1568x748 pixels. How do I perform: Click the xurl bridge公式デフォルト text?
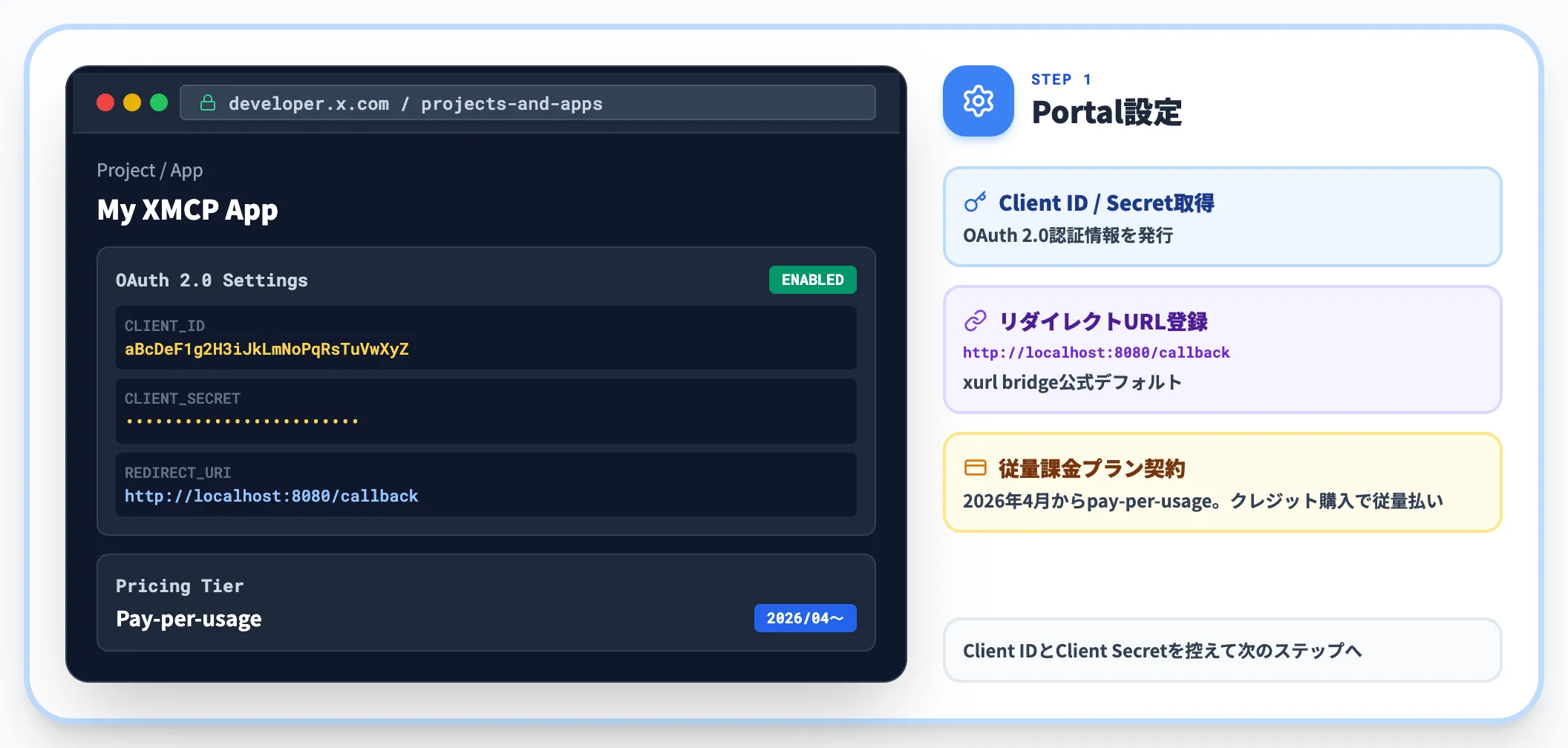(x=1072, y=382)
